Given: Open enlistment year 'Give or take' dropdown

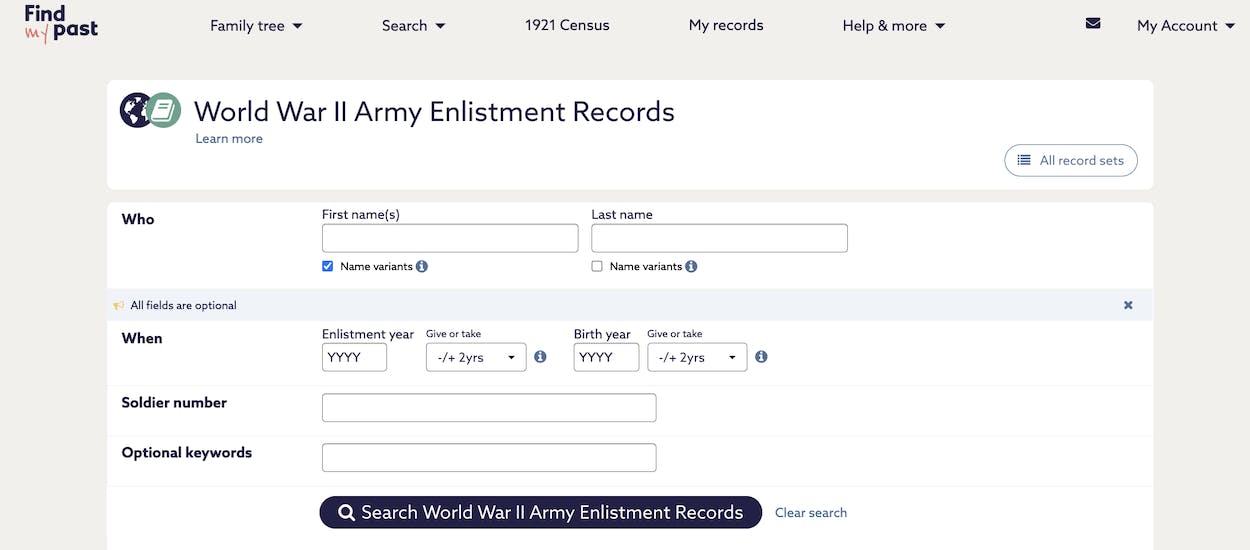Looking at the screenshot, I should (476, 357).
